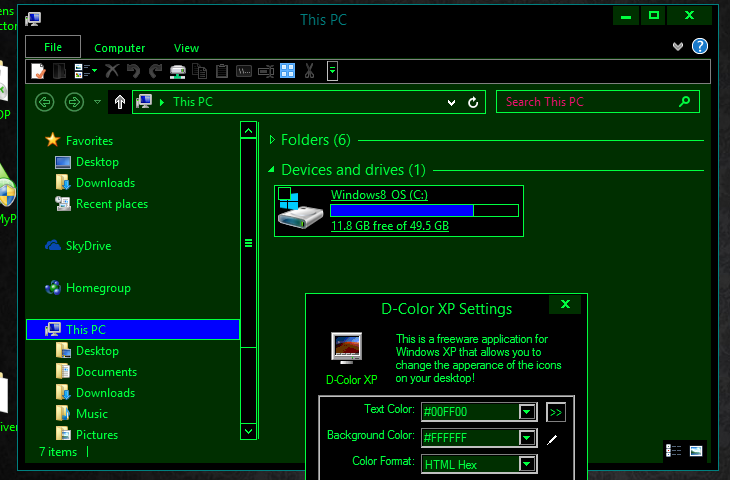Image resolution: width=730 pixels, height=480 pixels.
Task: Open the View ribbon tab
Action: coord(186,48)
